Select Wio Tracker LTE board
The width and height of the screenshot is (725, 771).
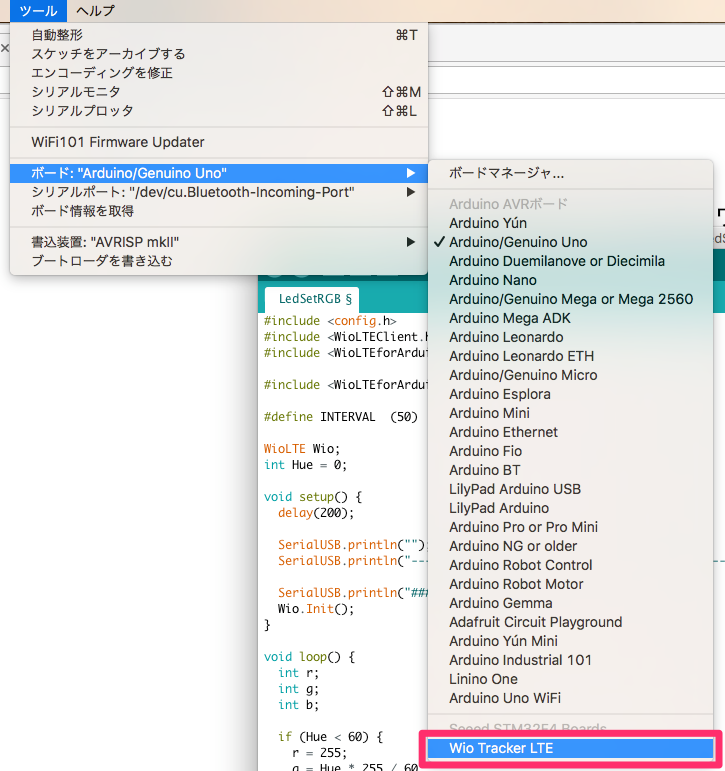(501, 748)
